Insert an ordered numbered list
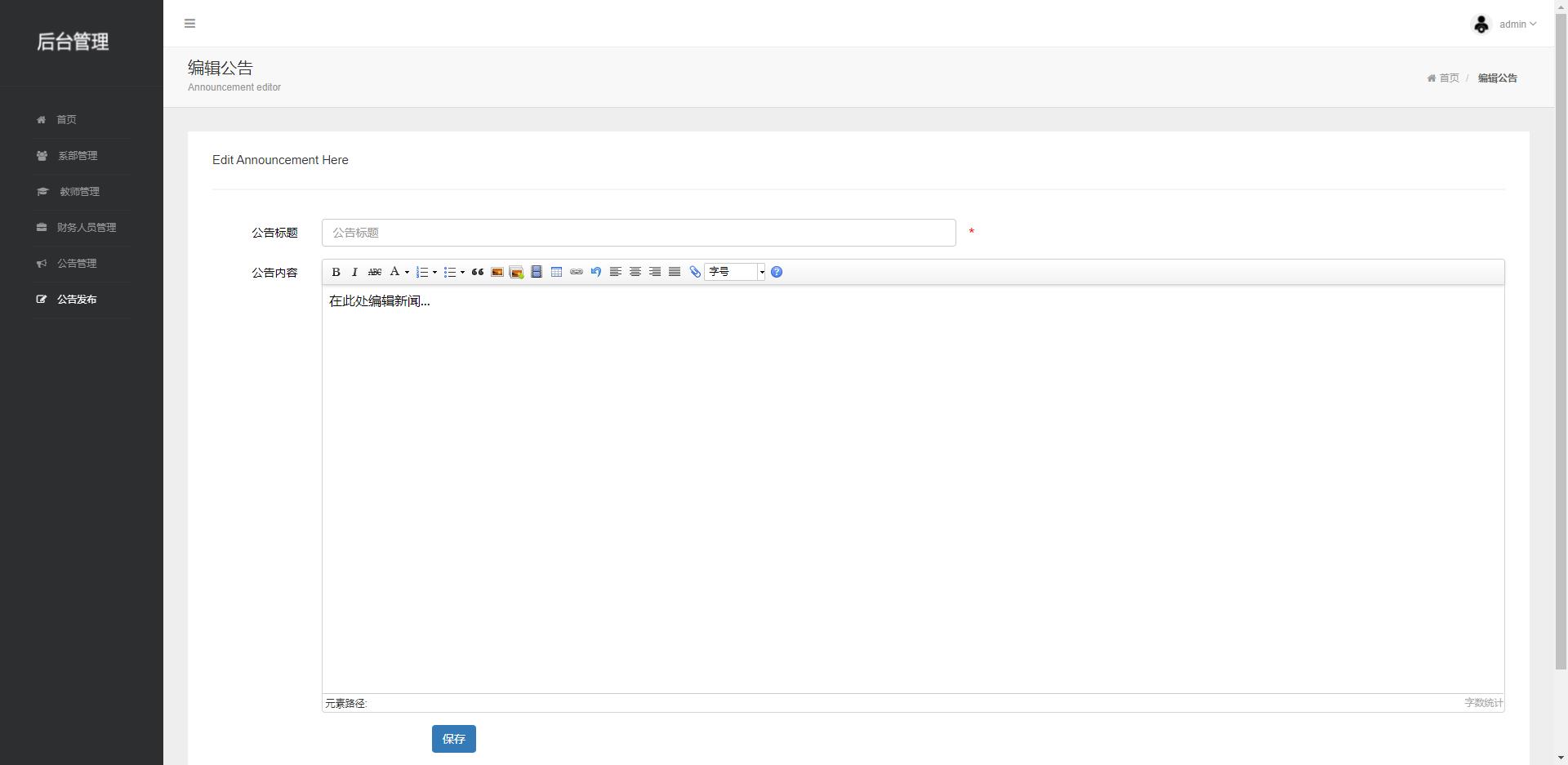The height and width of the screenshot is (765, 1568). tap(422, 272)
